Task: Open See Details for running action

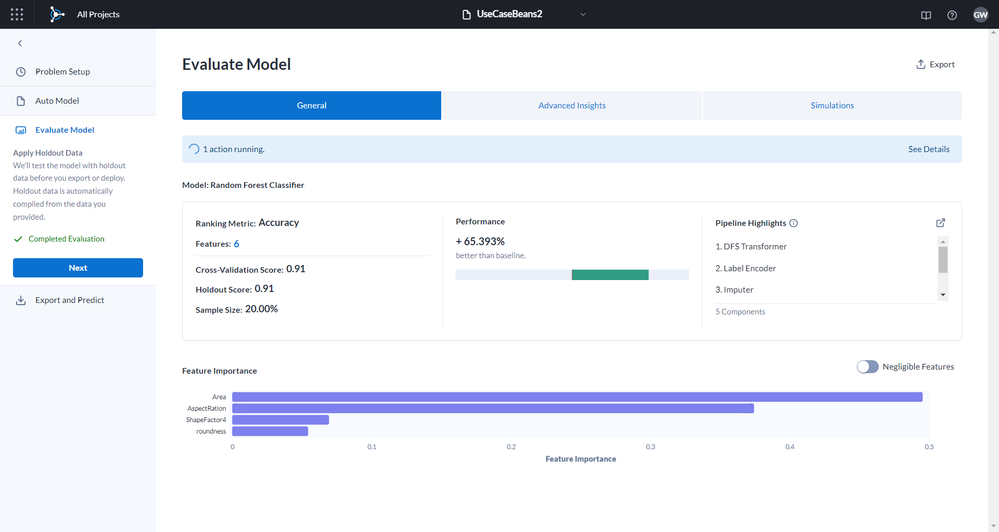Action: click(928, 149)
